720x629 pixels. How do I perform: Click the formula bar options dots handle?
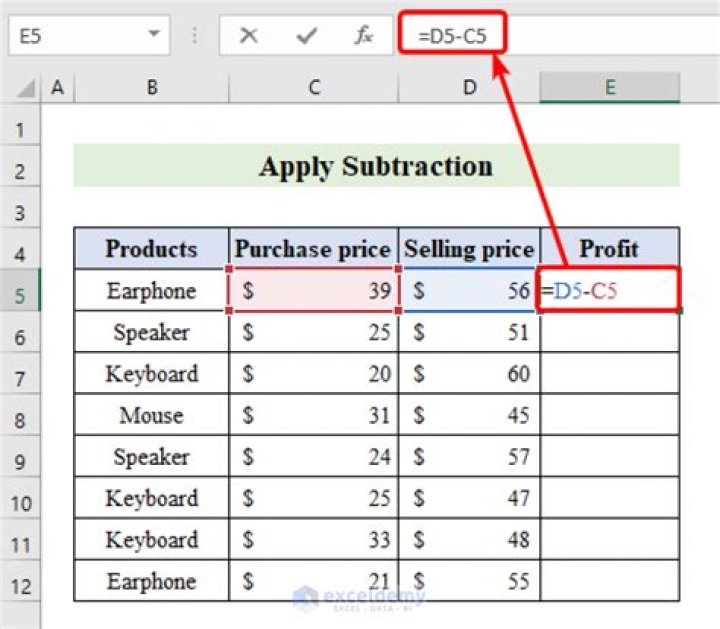pyautogui.click(x=195, y=37)
